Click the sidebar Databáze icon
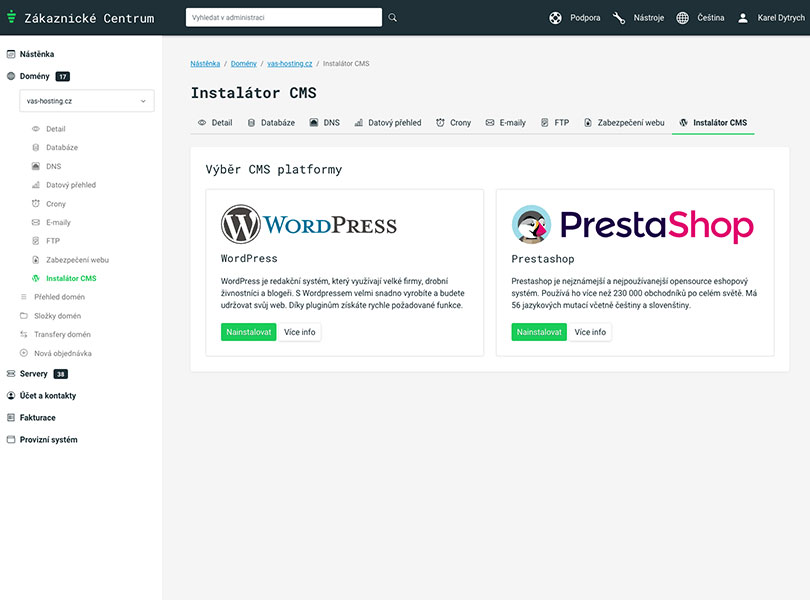This screenshot has width=810, height=600. [x=36, y=147]
